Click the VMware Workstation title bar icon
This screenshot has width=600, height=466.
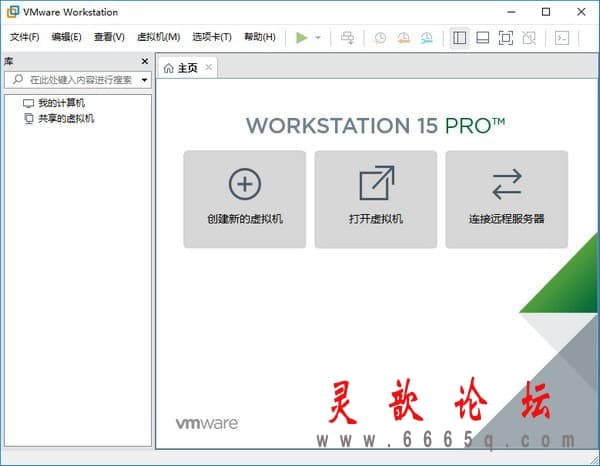click(x=13, y=12)
